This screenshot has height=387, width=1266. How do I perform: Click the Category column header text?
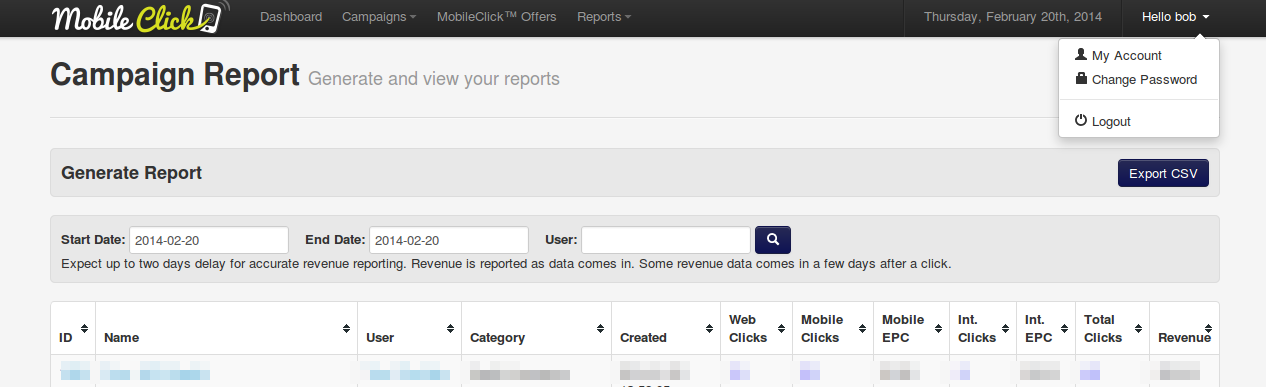pyautogui.click(x=498, y=338)
